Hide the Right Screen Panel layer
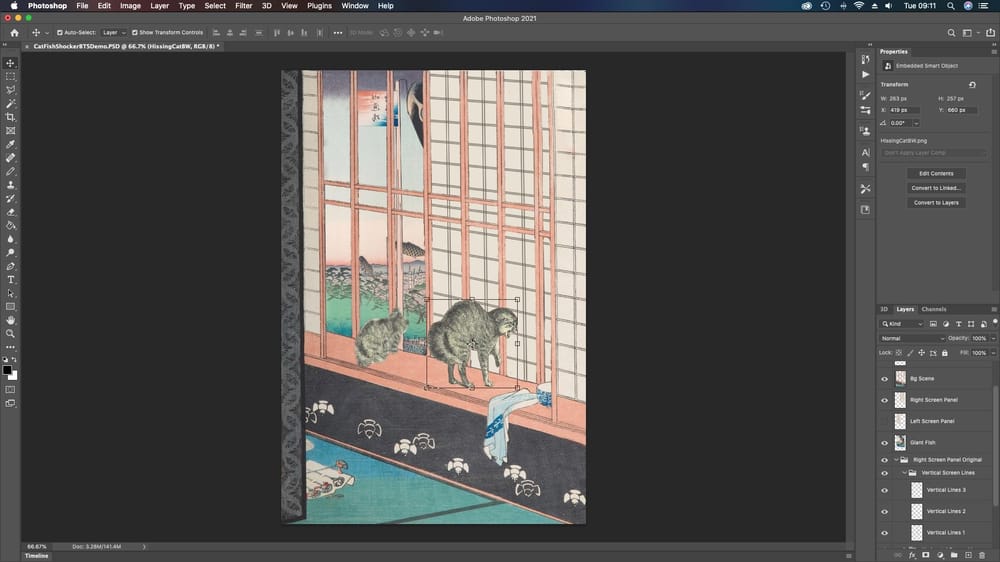The width and height of the screenshot is (1000, 562). click(885, 401)
